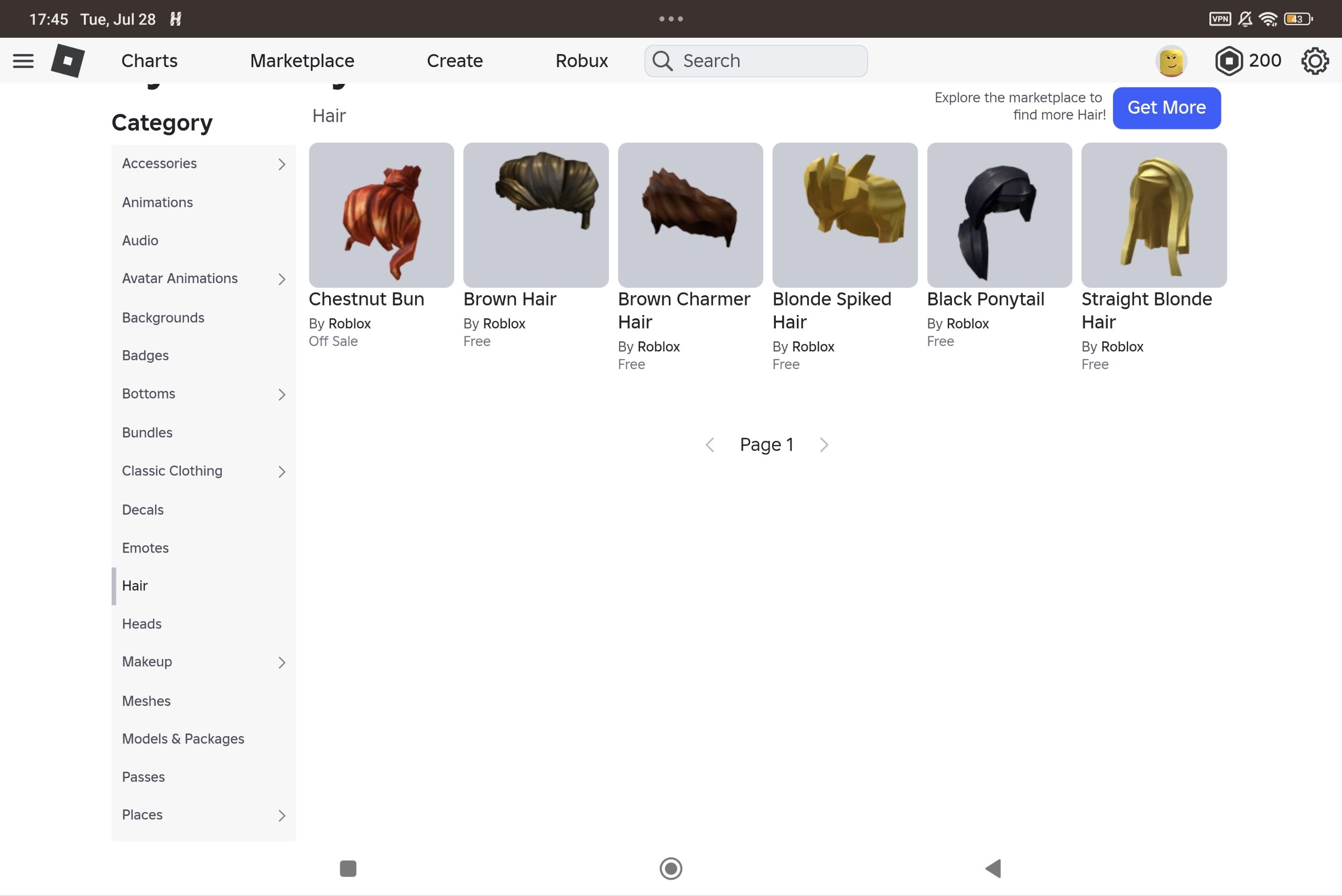1342x896 pixels.
Task: Open the Chestnut Bun thumbnail
Action: pos(382,215)
